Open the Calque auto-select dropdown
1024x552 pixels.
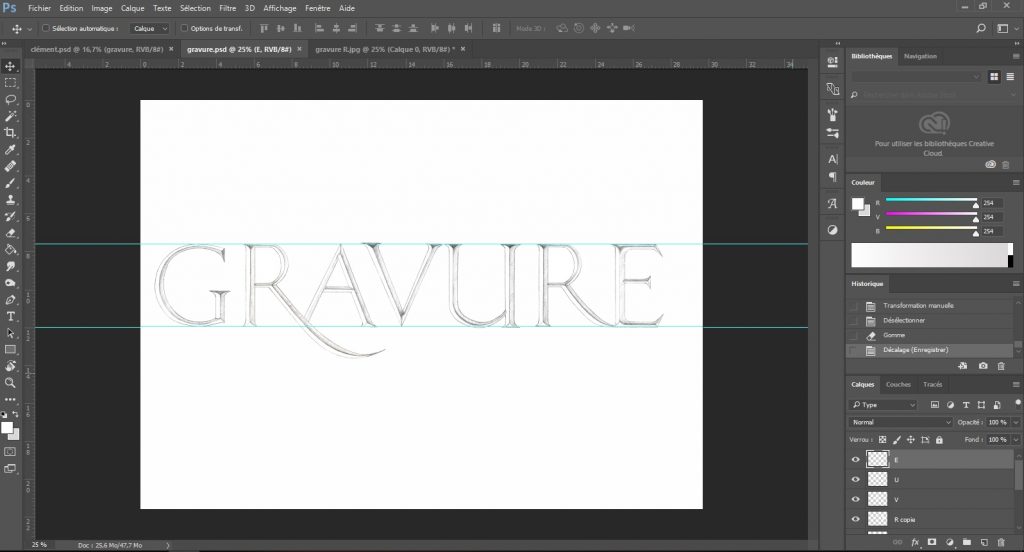149,28
